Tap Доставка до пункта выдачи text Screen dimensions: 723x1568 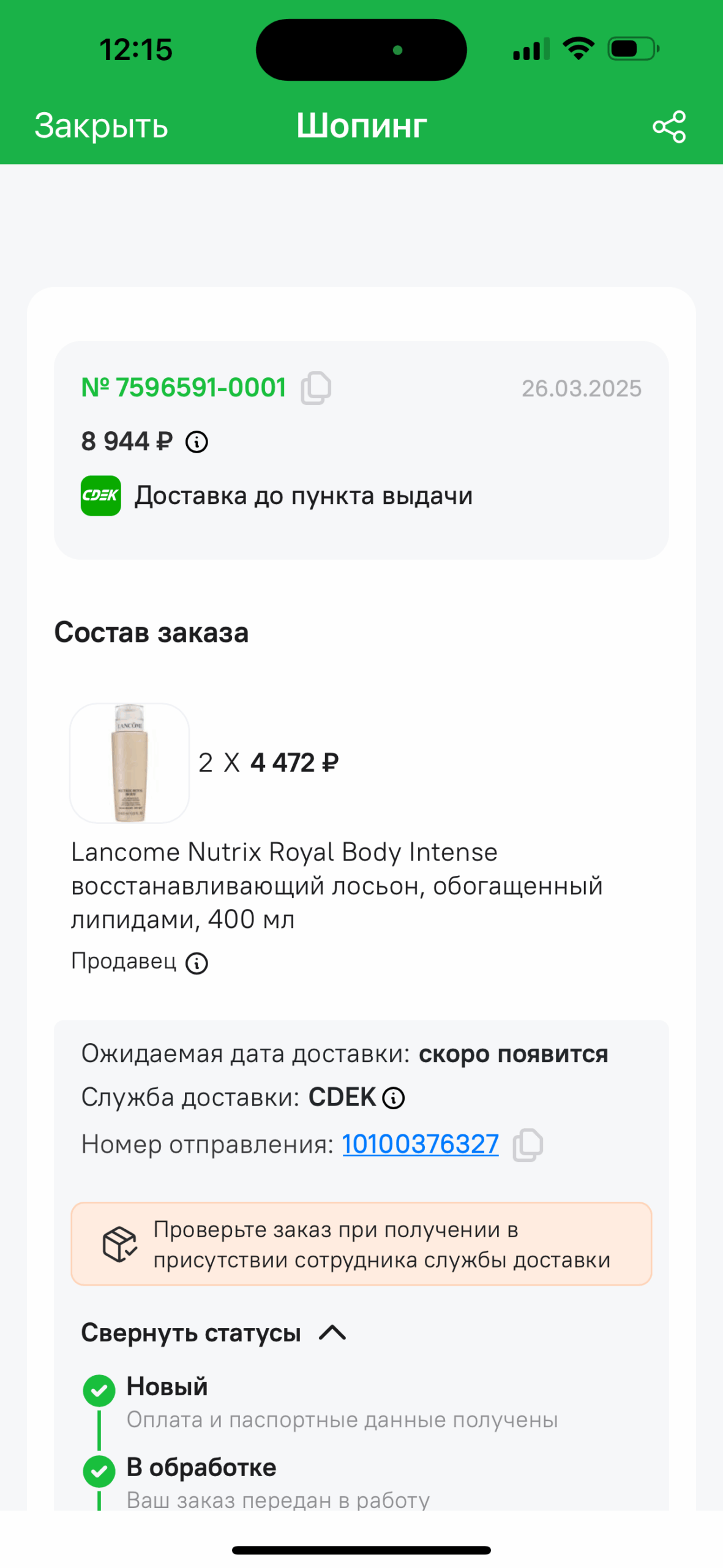tap(304, 496)
